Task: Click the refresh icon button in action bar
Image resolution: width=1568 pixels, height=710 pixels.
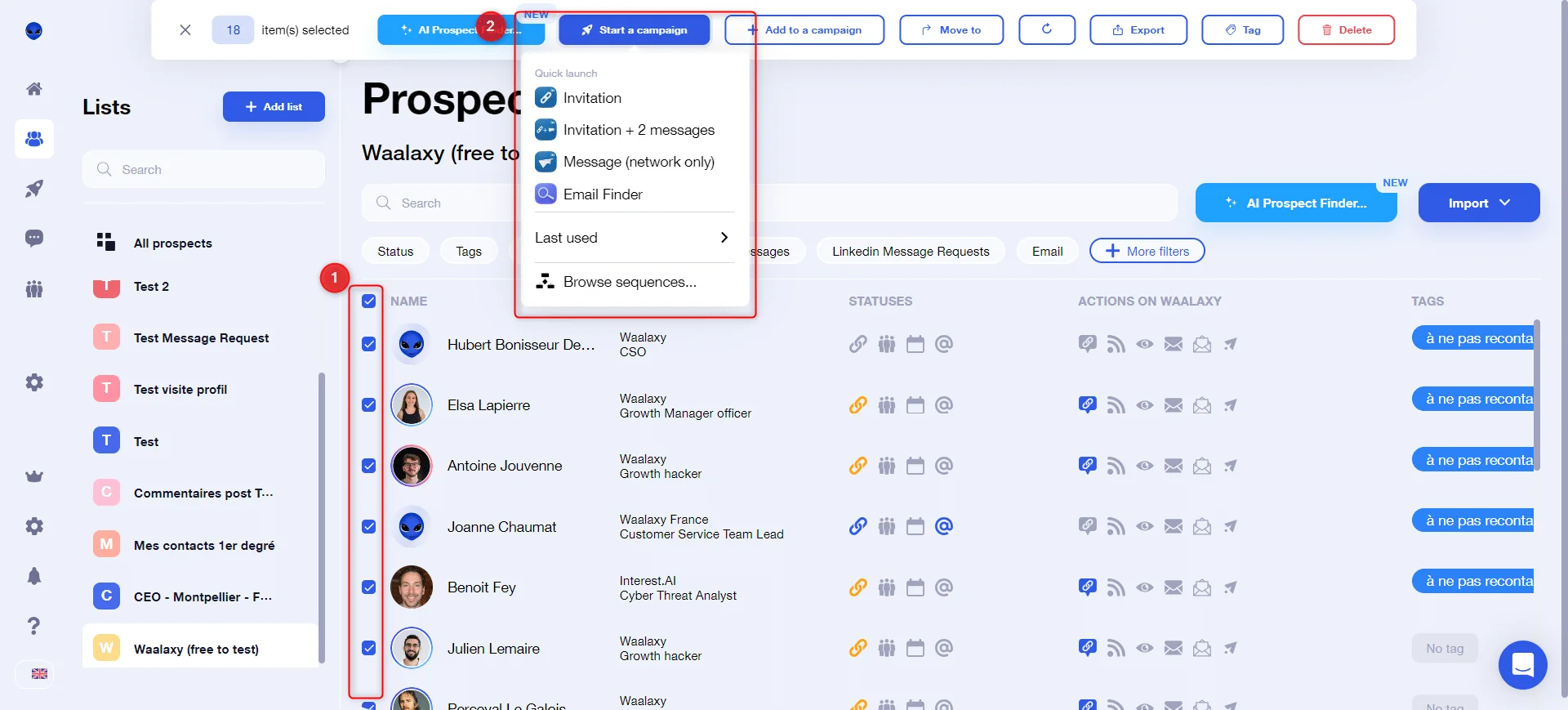Action: pyautogui.click(x=1046, y=30)
